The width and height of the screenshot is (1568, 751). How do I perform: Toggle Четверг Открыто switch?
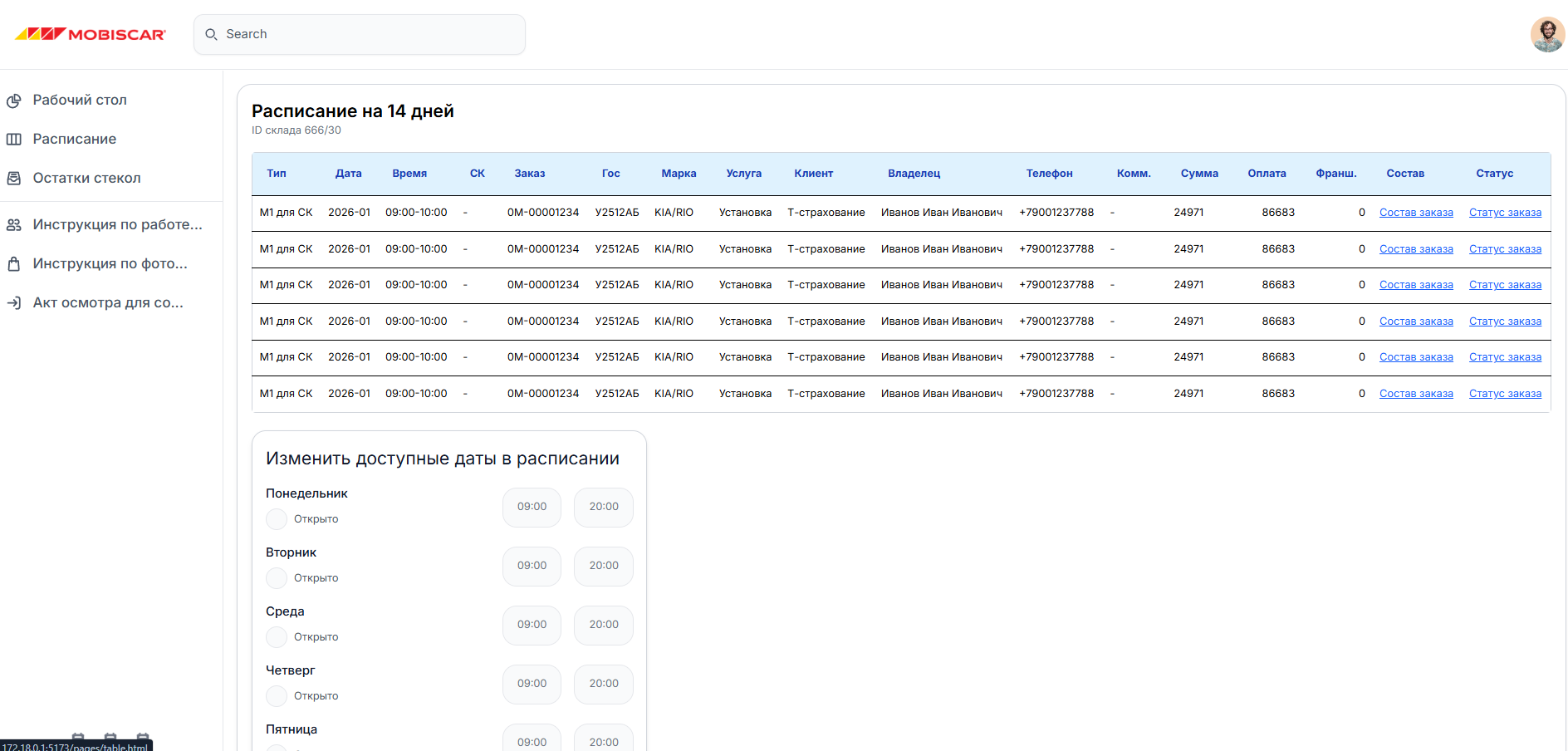pyautogui.click(x=277, y=696)
